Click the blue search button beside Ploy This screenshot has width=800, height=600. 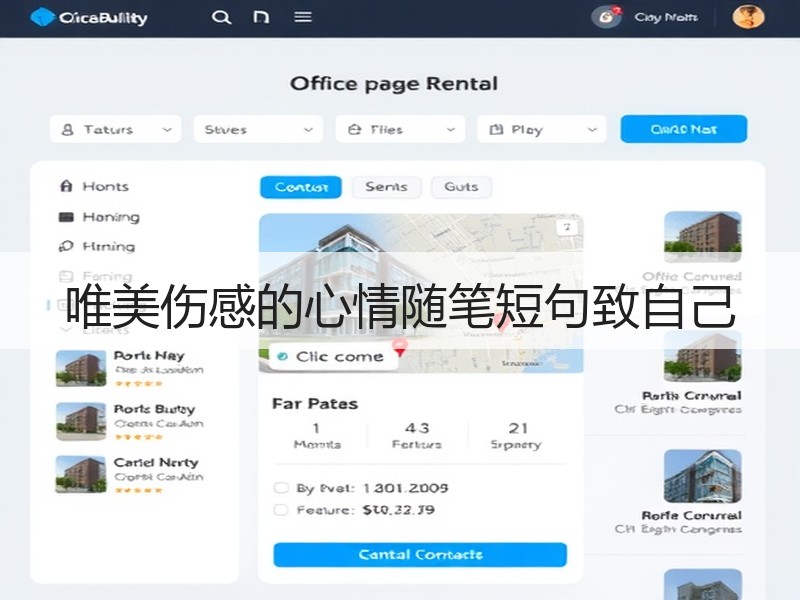coord(684,129)
